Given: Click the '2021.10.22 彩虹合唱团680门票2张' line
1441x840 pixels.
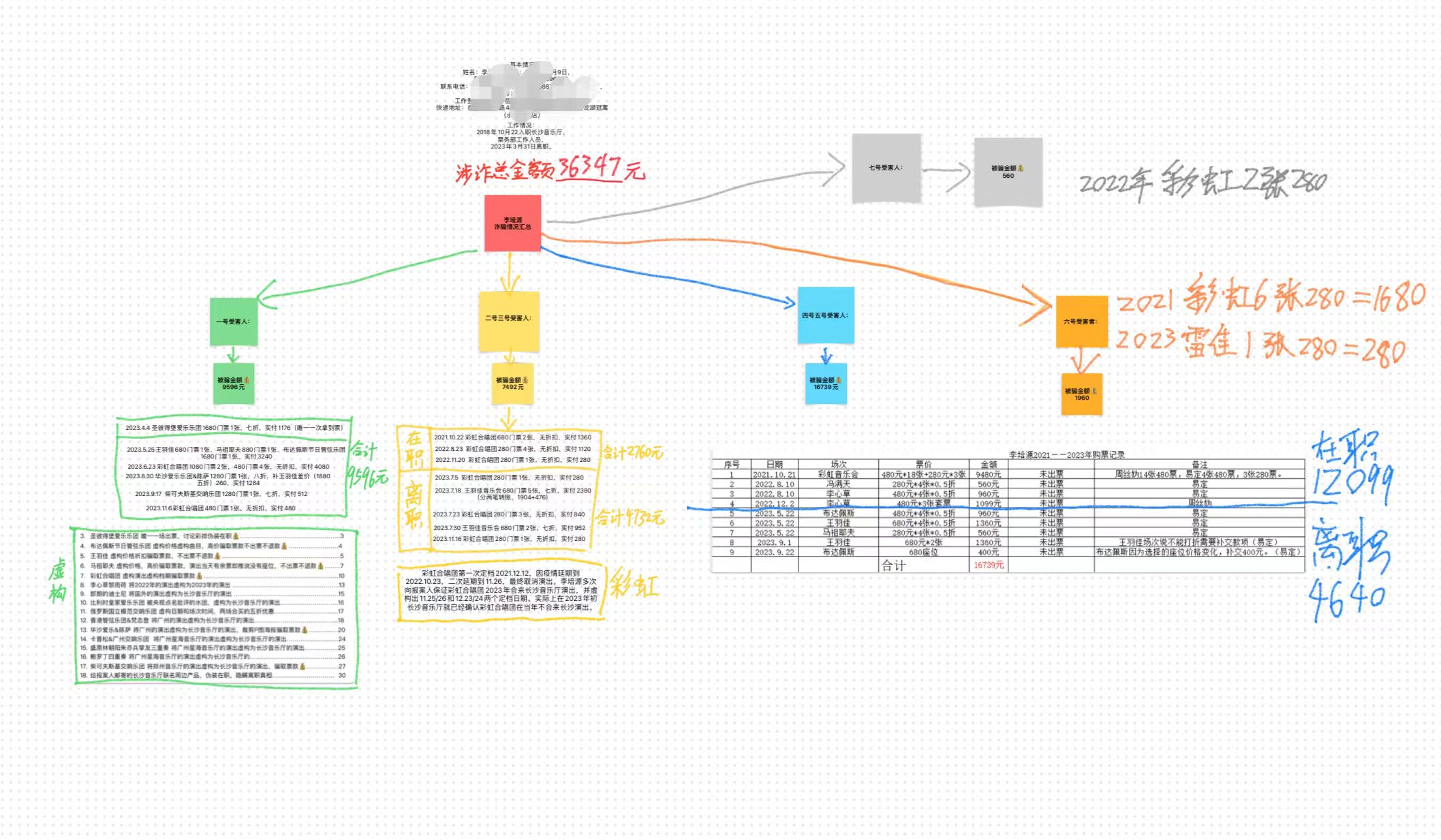Looking at the screenshot, I should pyautogui.click(x=513, y=437).
